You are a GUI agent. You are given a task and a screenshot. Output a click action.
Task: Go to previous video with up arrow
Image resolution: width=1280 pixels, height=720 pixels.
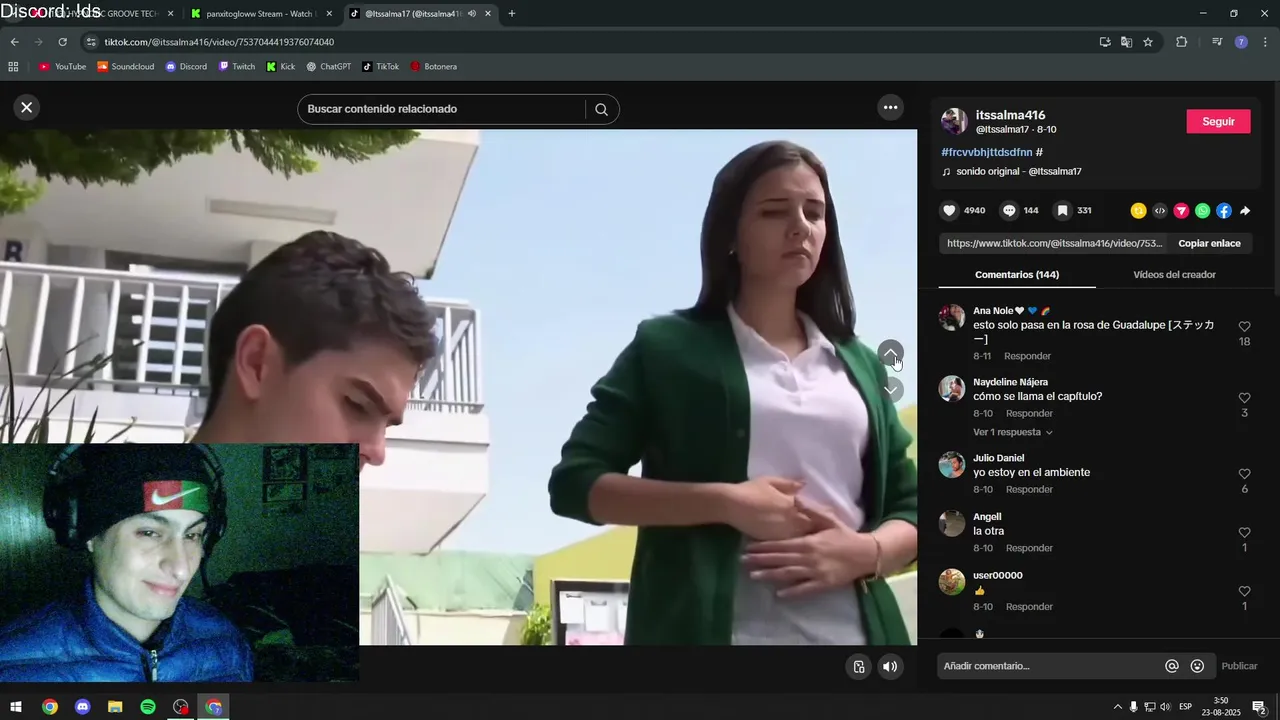pos(890,353)
